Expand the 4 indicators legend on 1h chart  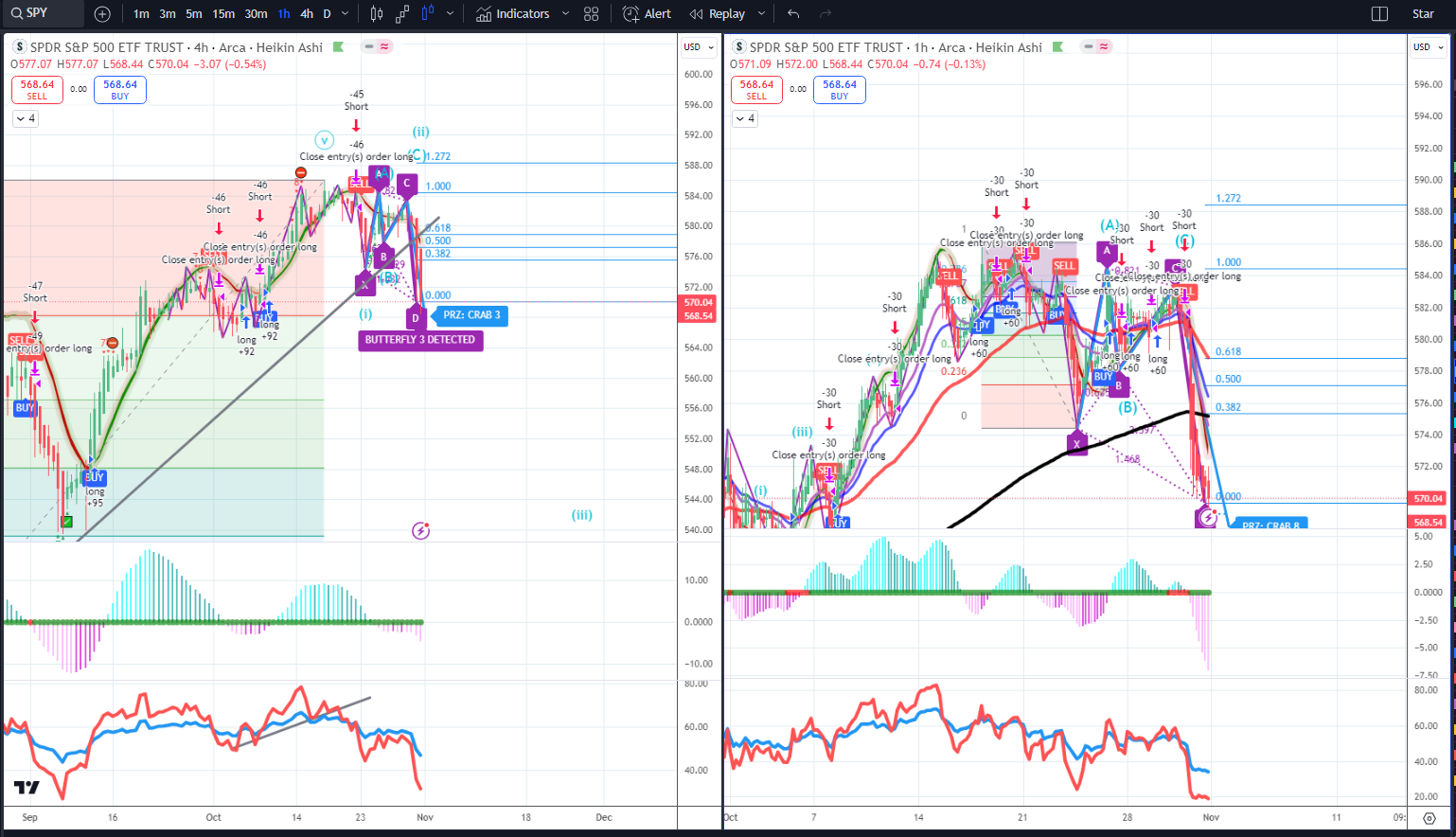(745, 118)
